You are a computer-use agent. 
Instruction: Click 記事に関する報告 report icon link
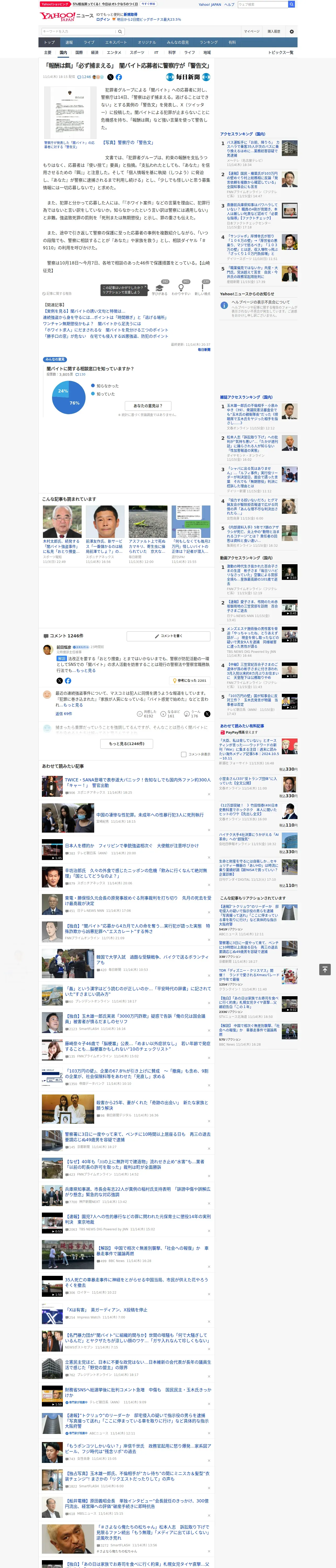tap(57, 293)
